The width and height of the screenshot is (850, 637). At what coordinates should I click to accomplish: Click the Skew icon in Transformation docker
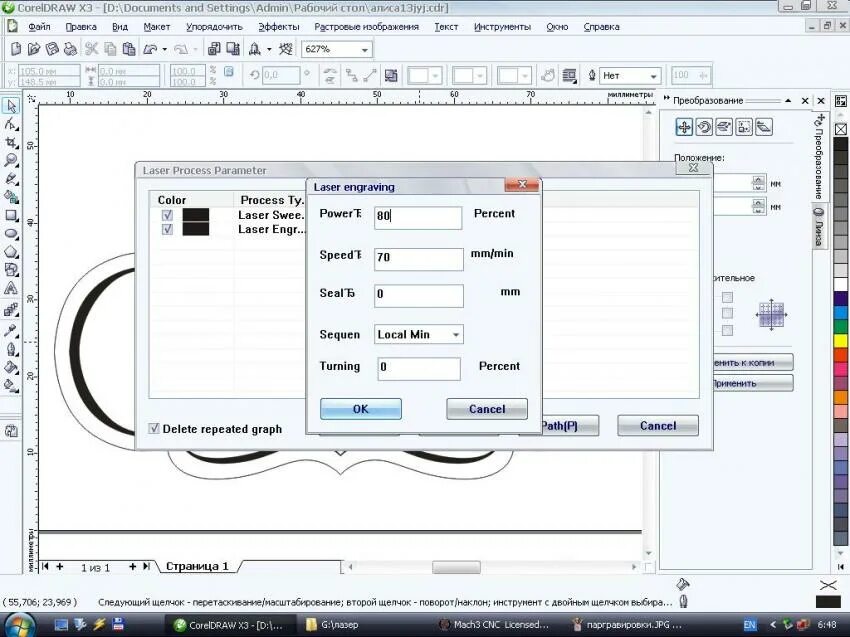click(764, 127)
